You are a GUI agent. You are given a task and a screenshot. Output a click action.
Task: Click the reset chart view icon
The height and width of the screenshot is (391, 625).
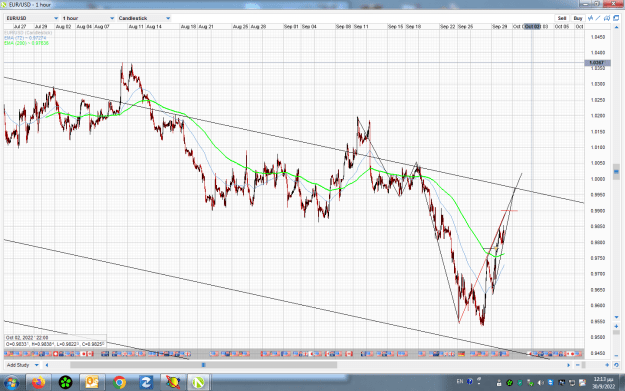pos(616,365)
